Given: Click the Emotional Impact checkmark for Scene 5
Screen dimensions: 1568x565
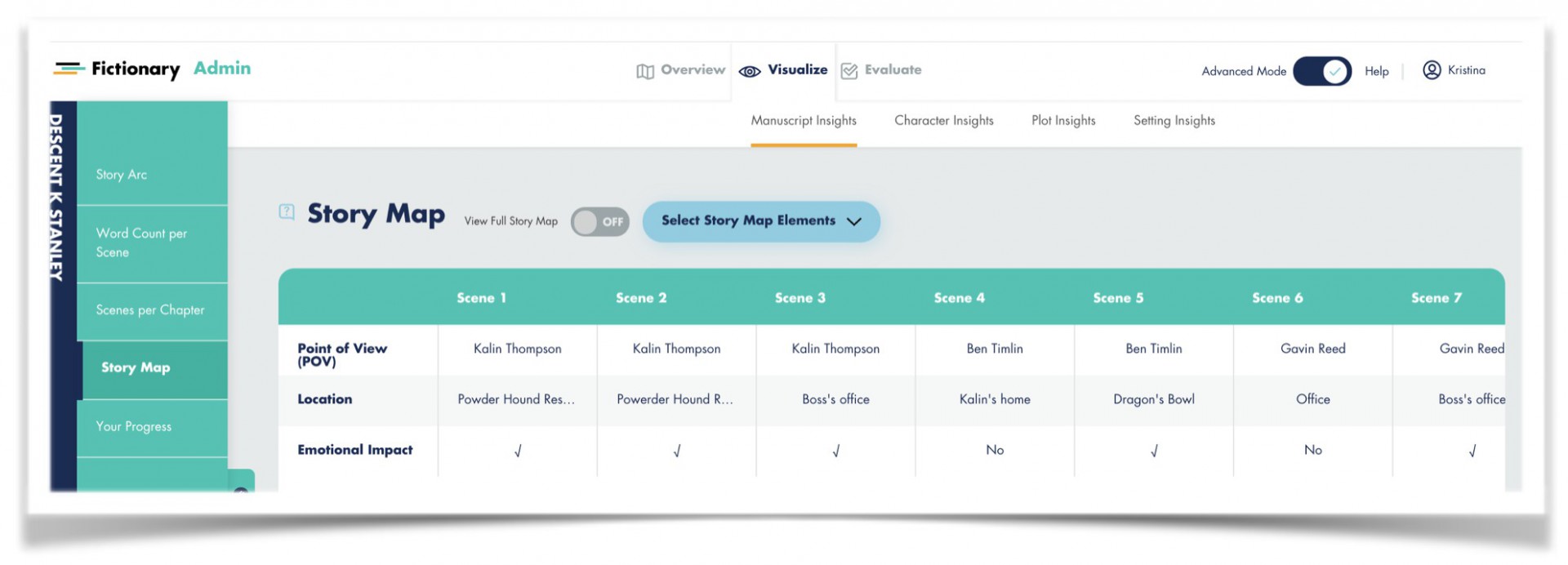Looking at the screenshot, I should (x=1154, y=451).
